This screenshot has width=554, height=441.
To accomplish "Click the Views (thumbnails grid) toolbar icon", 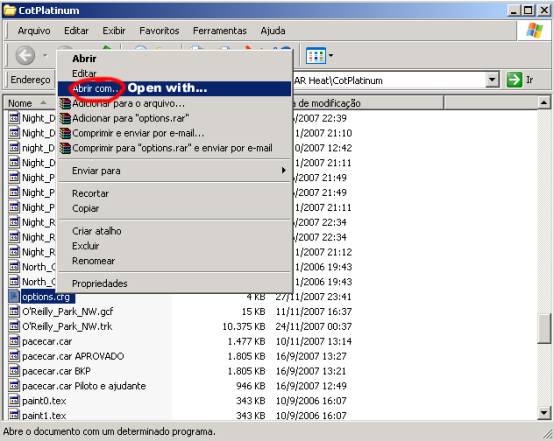I will pyautogui.click(x=316, y=55).
